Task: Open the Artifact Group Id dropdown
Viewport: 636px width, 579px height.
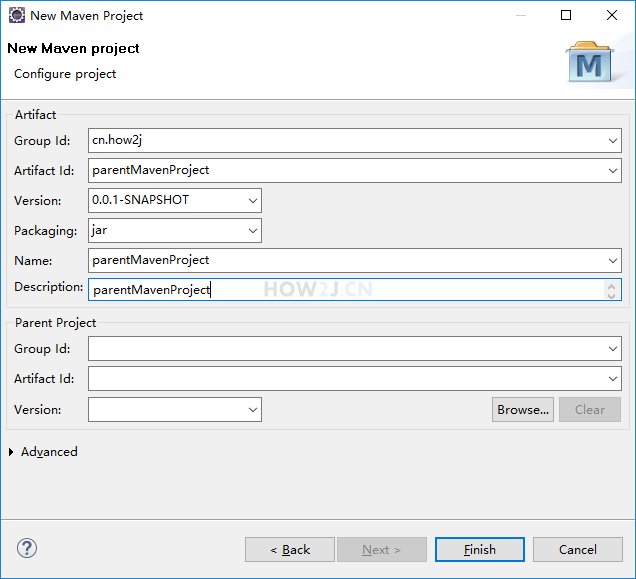Action: coord(612,140)
